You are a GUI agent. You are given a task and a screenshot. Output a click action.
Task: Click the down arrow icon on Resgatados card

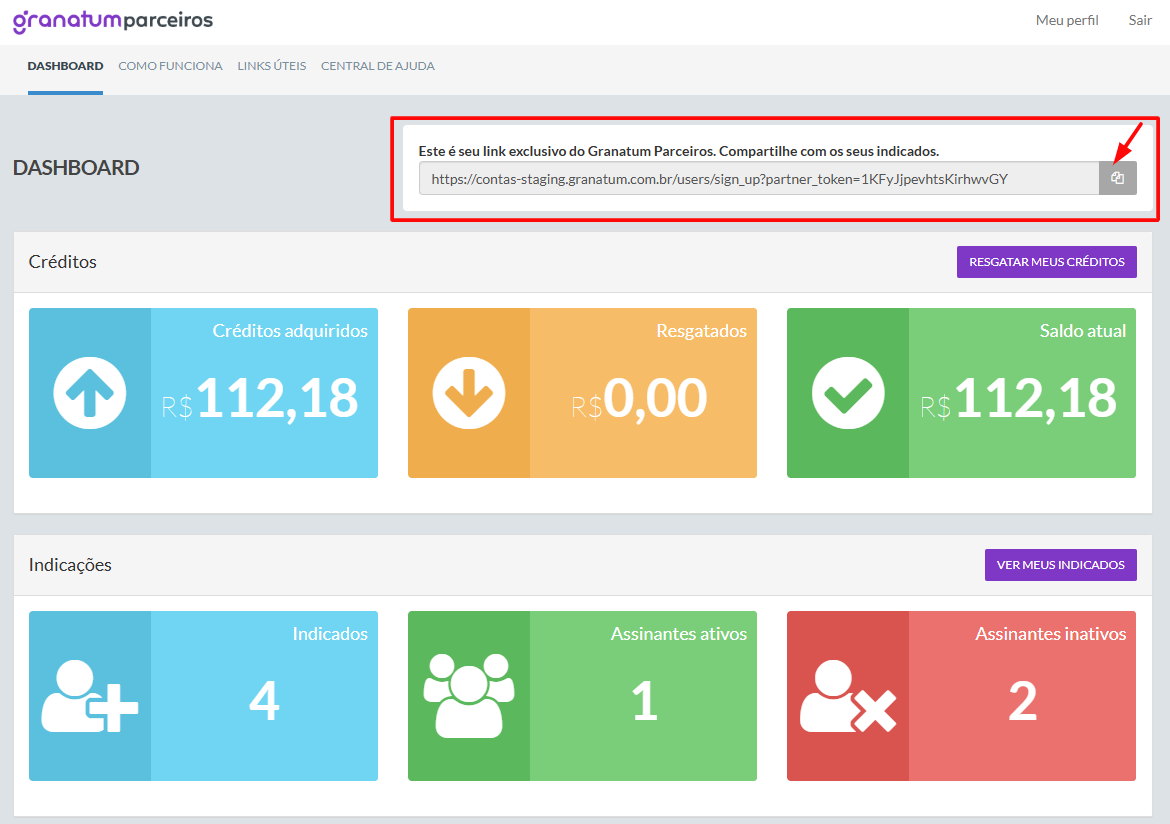pyautogui.click(x=469, y=393)
